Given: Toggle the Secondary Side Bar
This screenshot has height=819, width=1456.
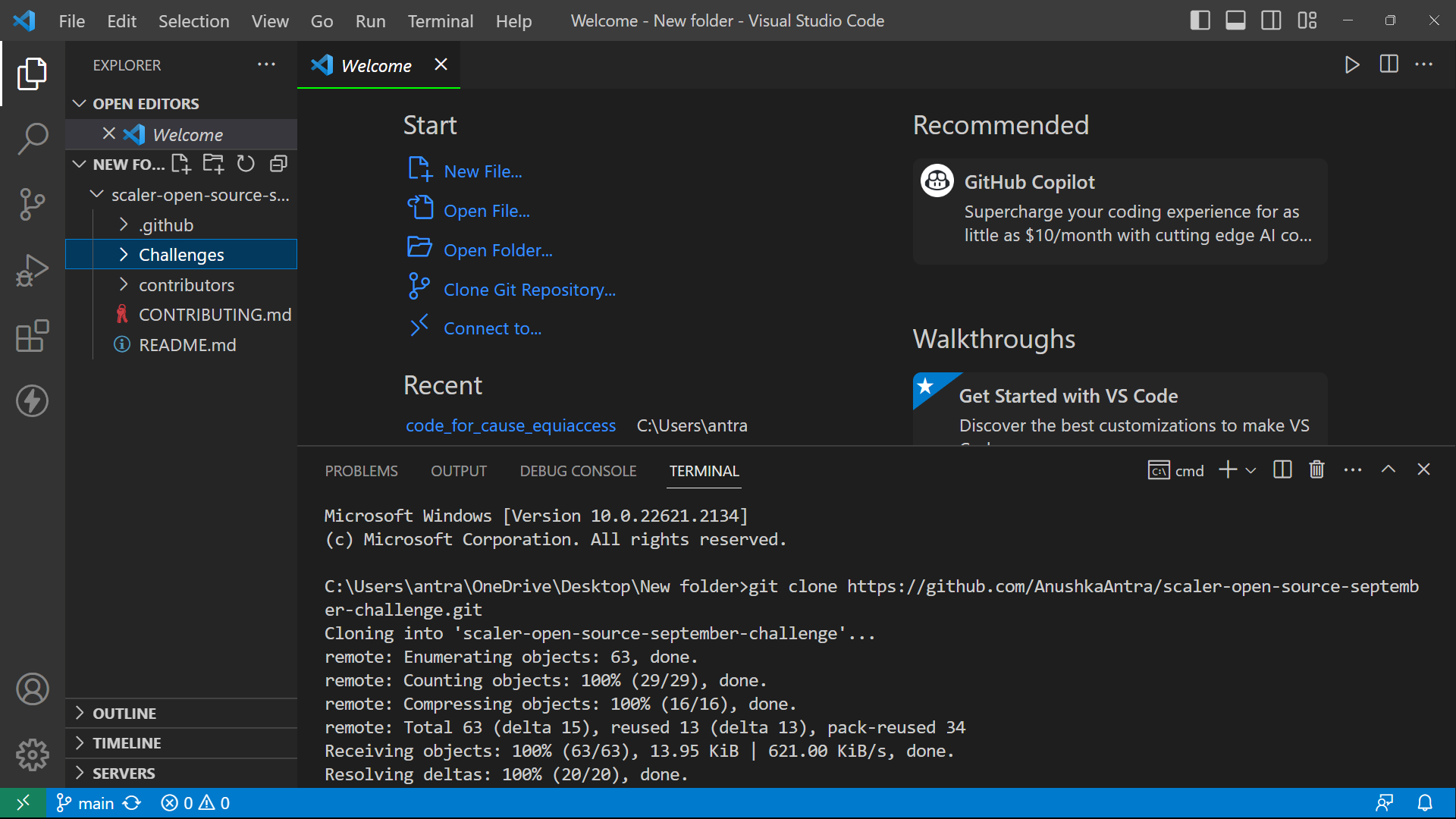Looking at the screenshot, I should tap(1270, 20).
